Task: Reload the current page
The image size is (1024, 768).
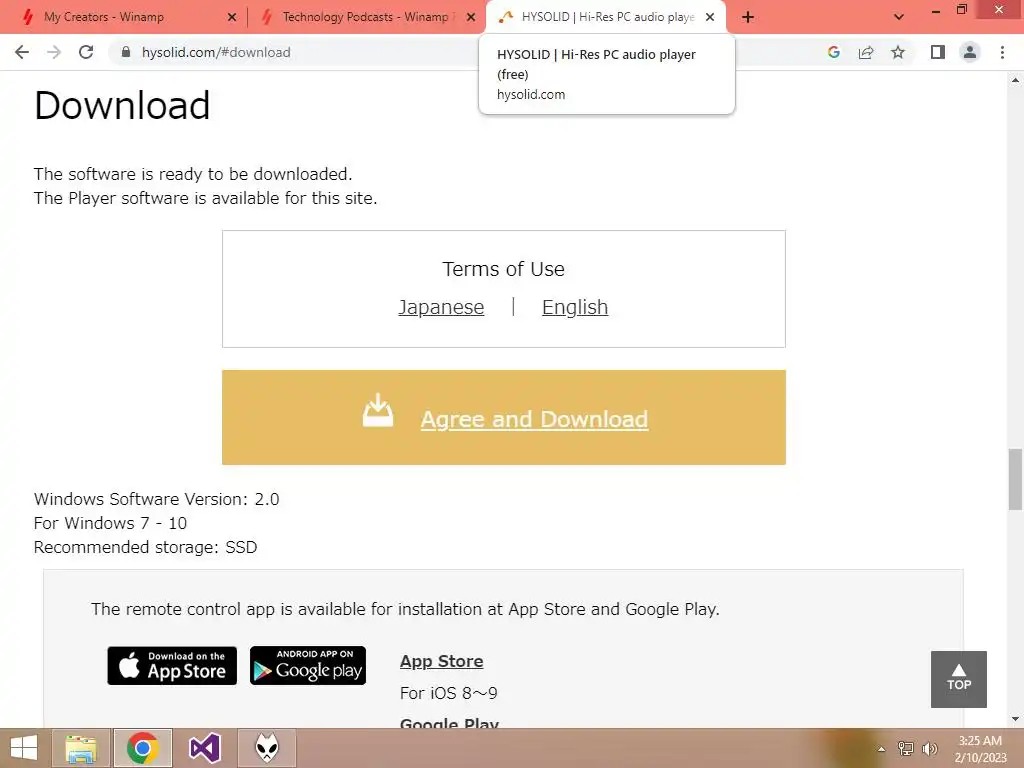Action: (86, 52)
